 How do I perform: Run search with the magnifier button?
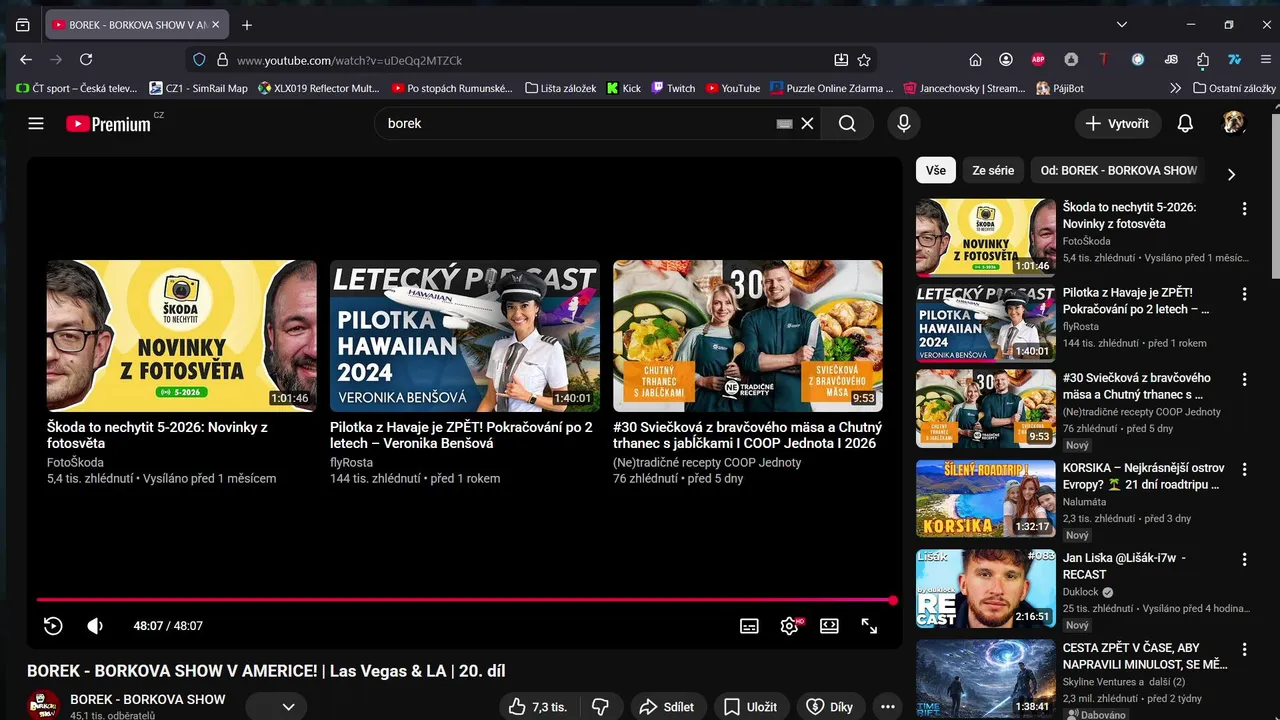click(x=847, y=124)
